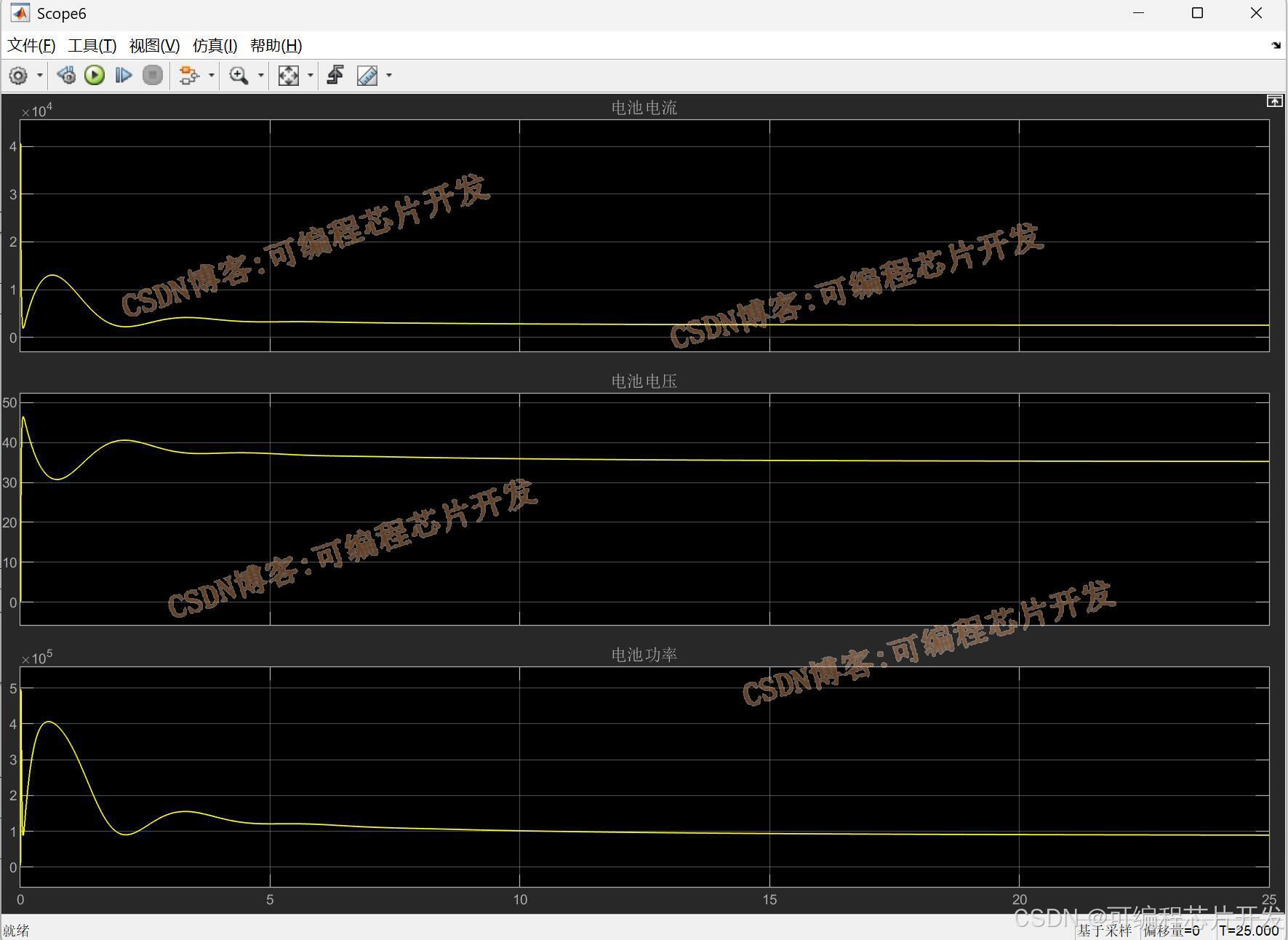Viewport: 1288px width, 940px height.
Task: Click the T=25.000 status bar time
Action: coord(1249,931)
